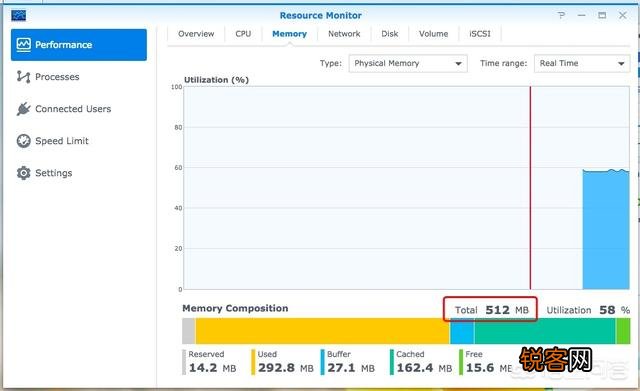640x391 pixels.
Task: Click the Performance chart icon
Action: (x=24, y=44)
